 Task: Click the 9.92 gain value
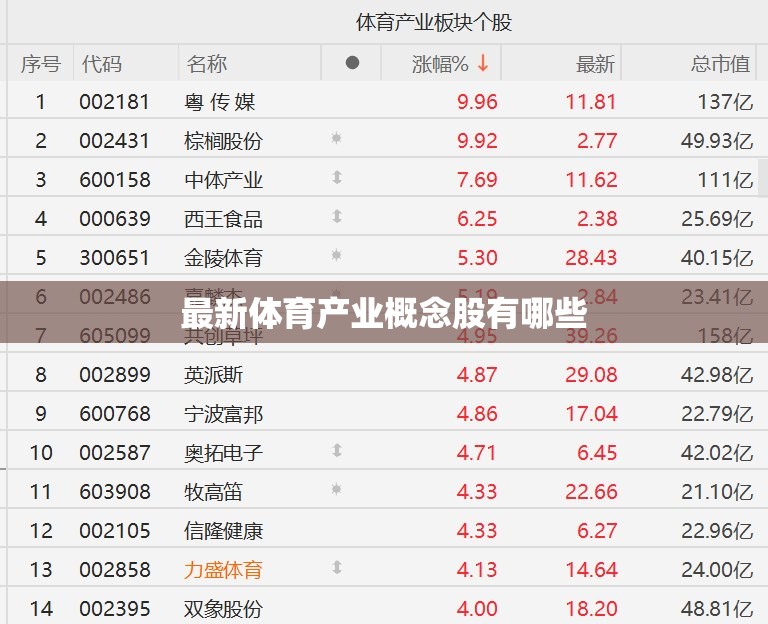pyautogui.click(x=477, y=141)
